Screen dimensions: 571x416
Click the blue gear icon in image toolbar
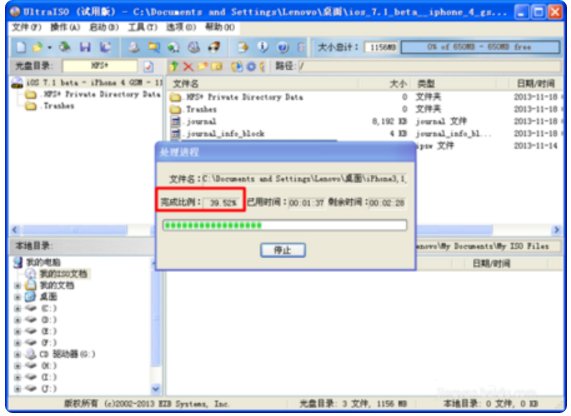click(251, 66)
